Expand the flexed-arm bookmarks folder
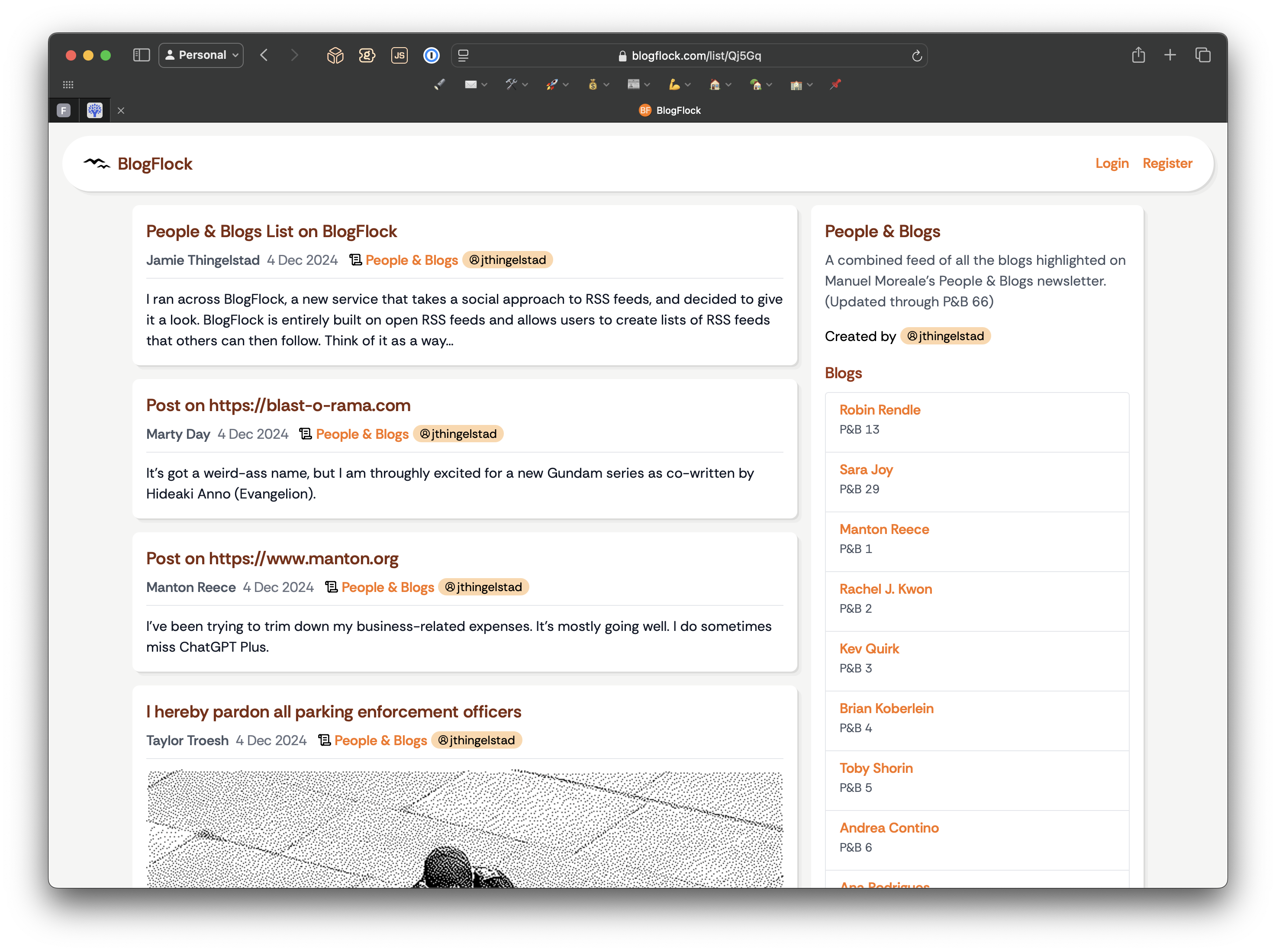Viewport: 1276px width, 952px height. 679,85
